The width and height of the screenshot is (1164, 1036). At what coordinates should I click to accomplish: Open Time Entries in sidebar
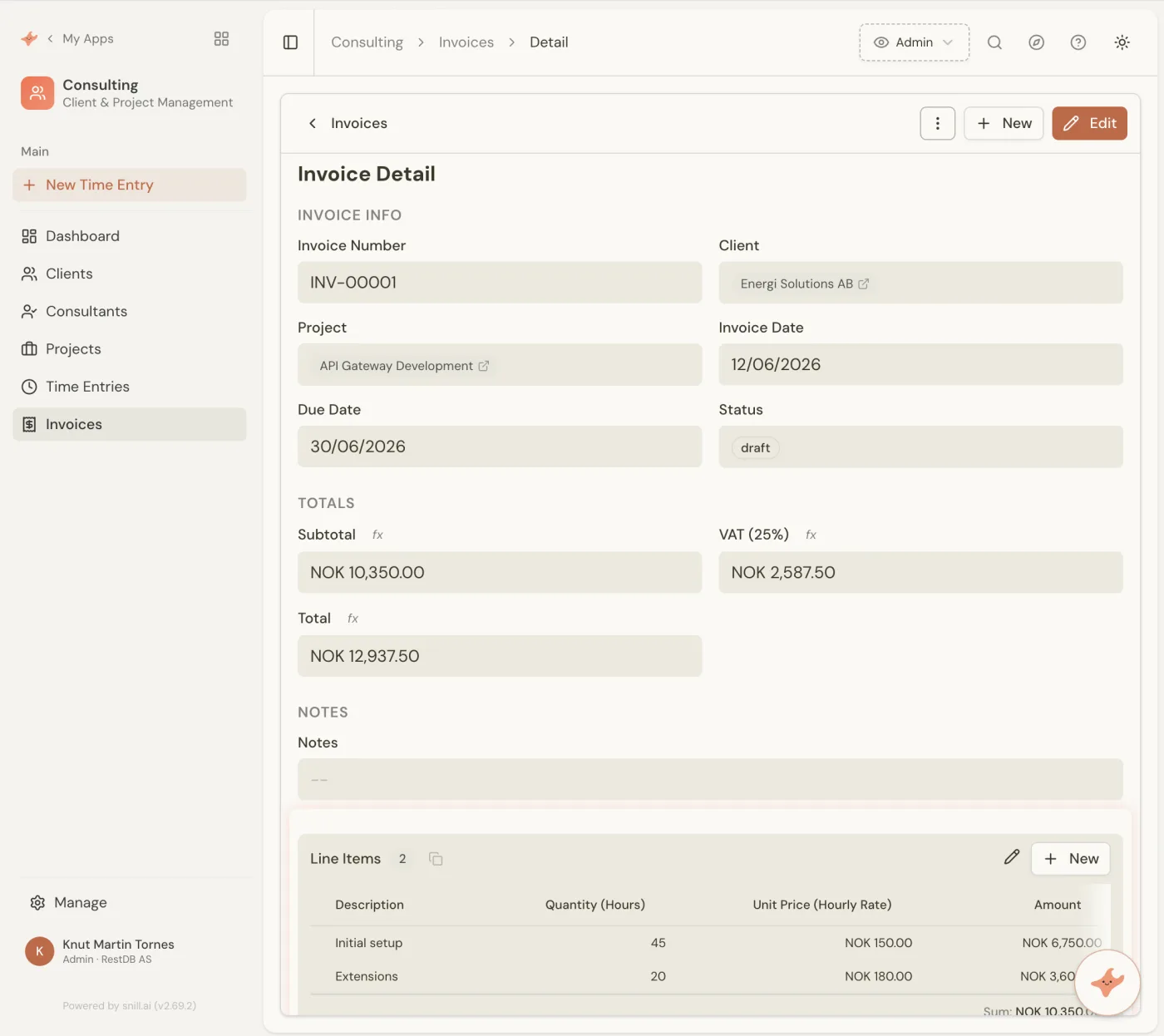(x=130, y=387)
